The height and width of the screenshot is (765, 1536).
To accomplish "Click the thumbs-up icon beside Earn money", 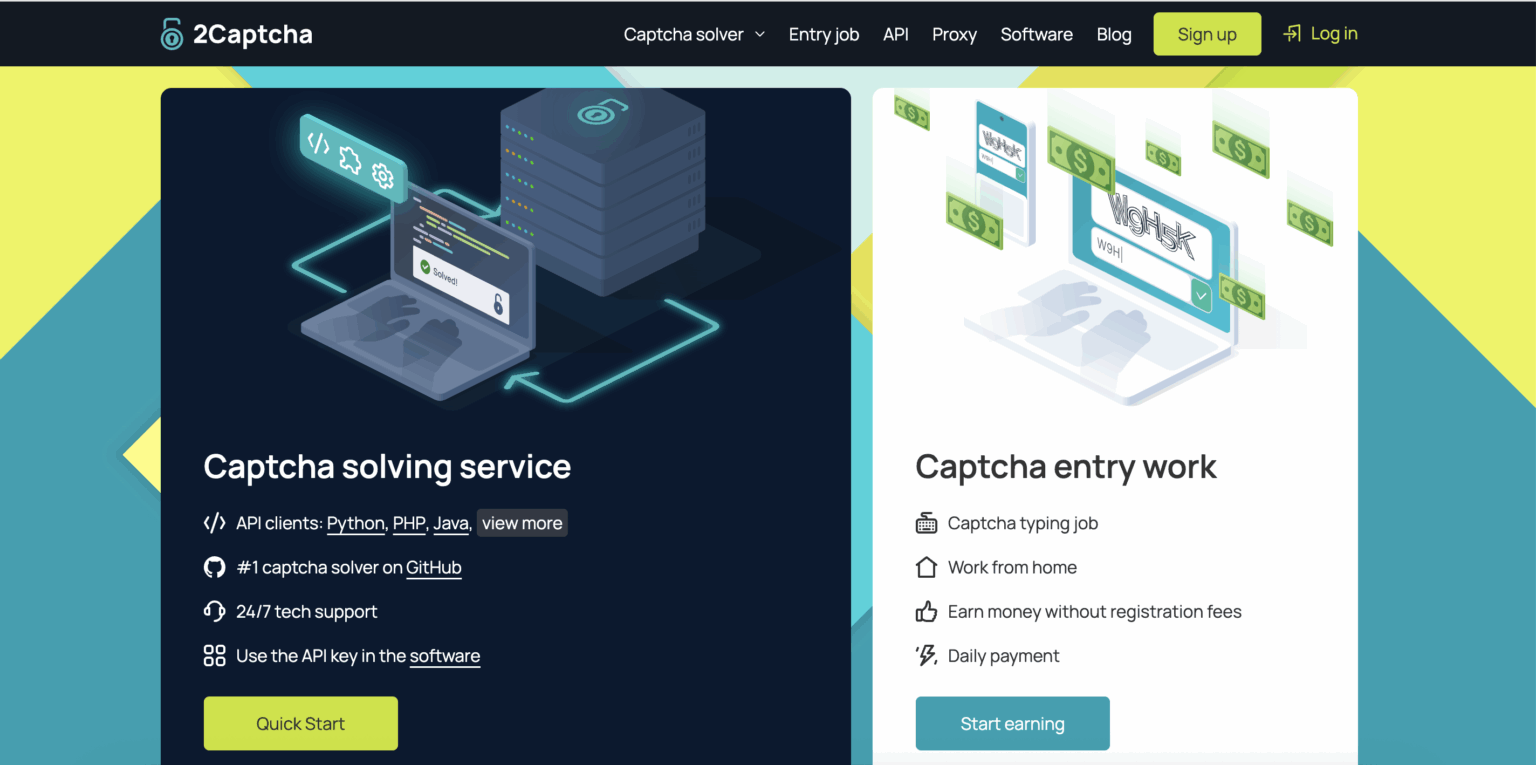I will pos(925,611).
